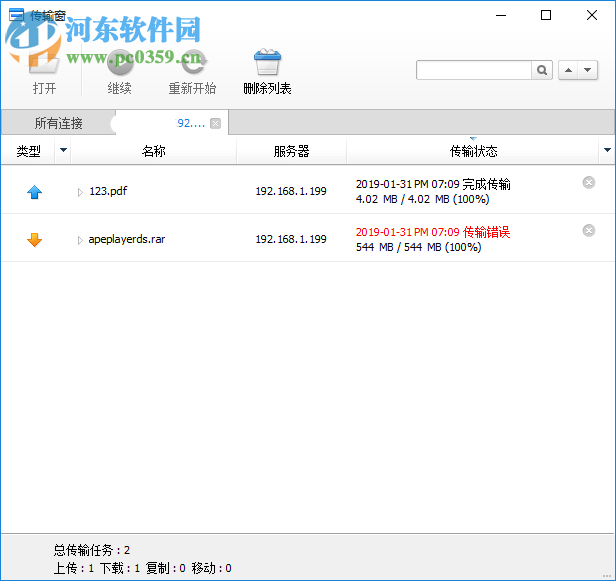Remove the 123.pdf transfer entry
Screen dimensions: 616x581
tap(588, 183)
